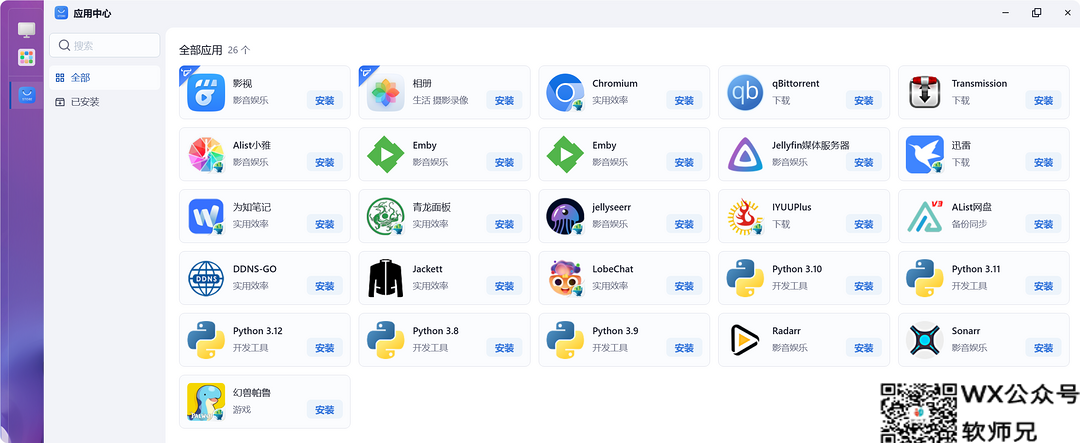
Task: Open the Python 3.11 app icon
Action: 925,278
